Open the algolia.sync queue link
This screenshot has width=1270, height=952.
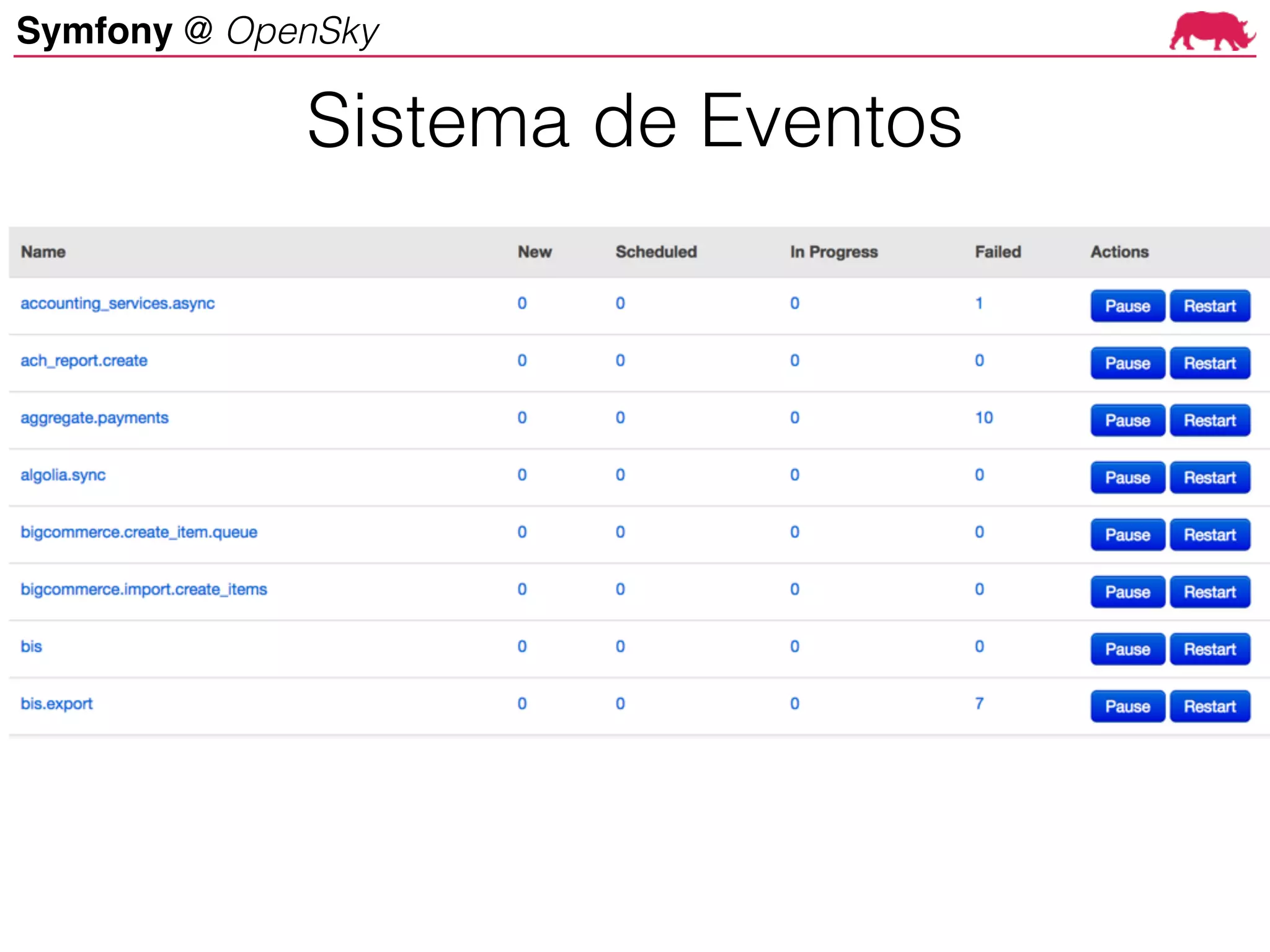(x=63, y=475)
